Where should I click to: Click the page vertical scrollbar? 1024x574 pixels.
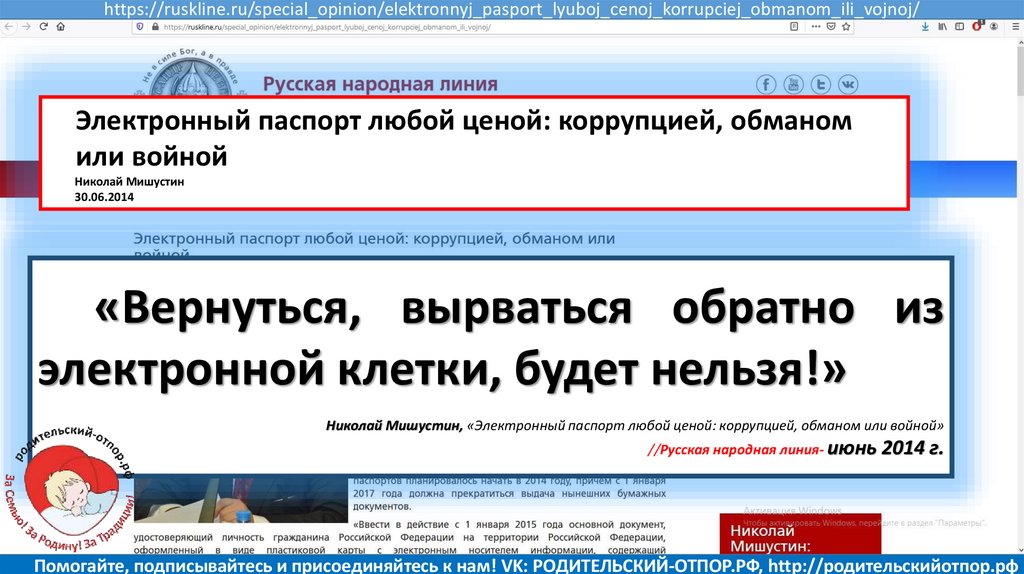click(x=1019, y=300)
